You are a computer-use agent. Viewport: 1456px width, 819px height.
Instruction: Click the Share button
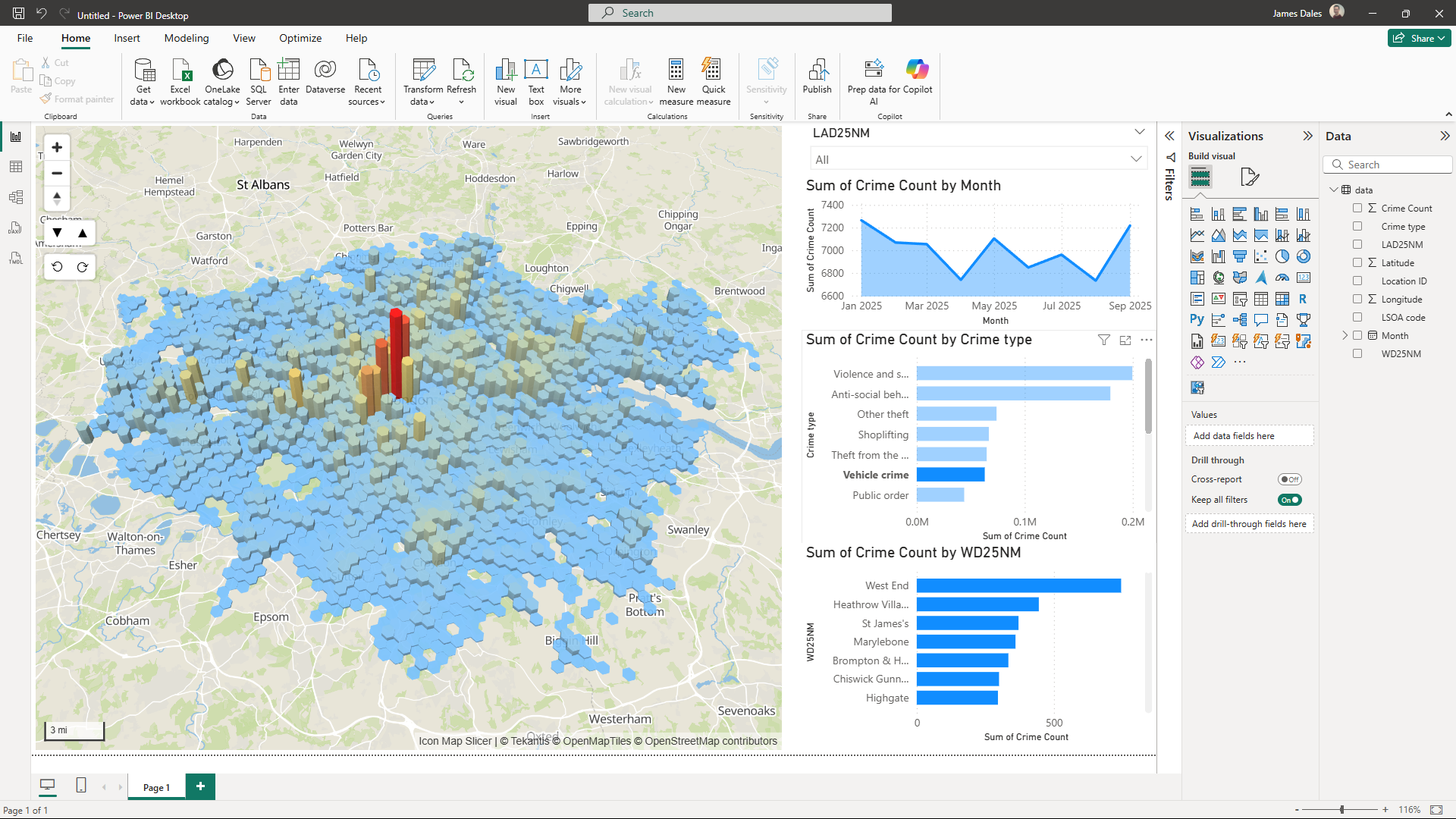1419,38
